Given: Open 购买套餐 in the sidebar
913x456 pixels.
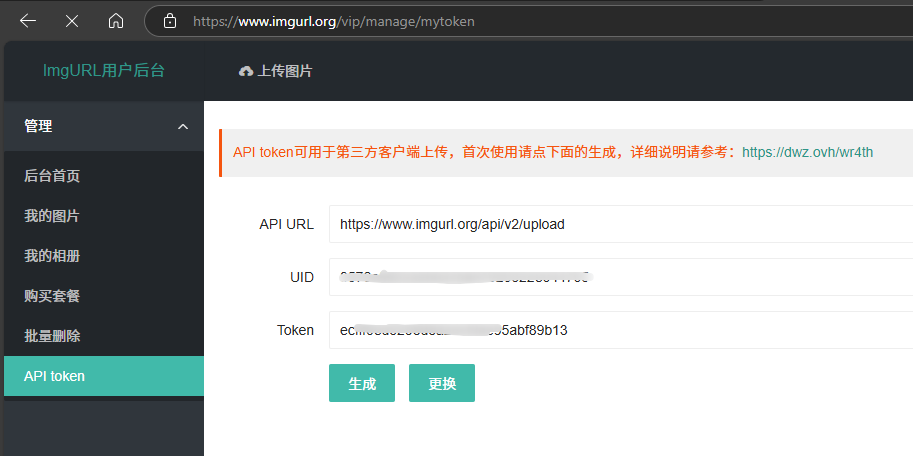Looking at the screenshot, I should click(x=104, y=296).
